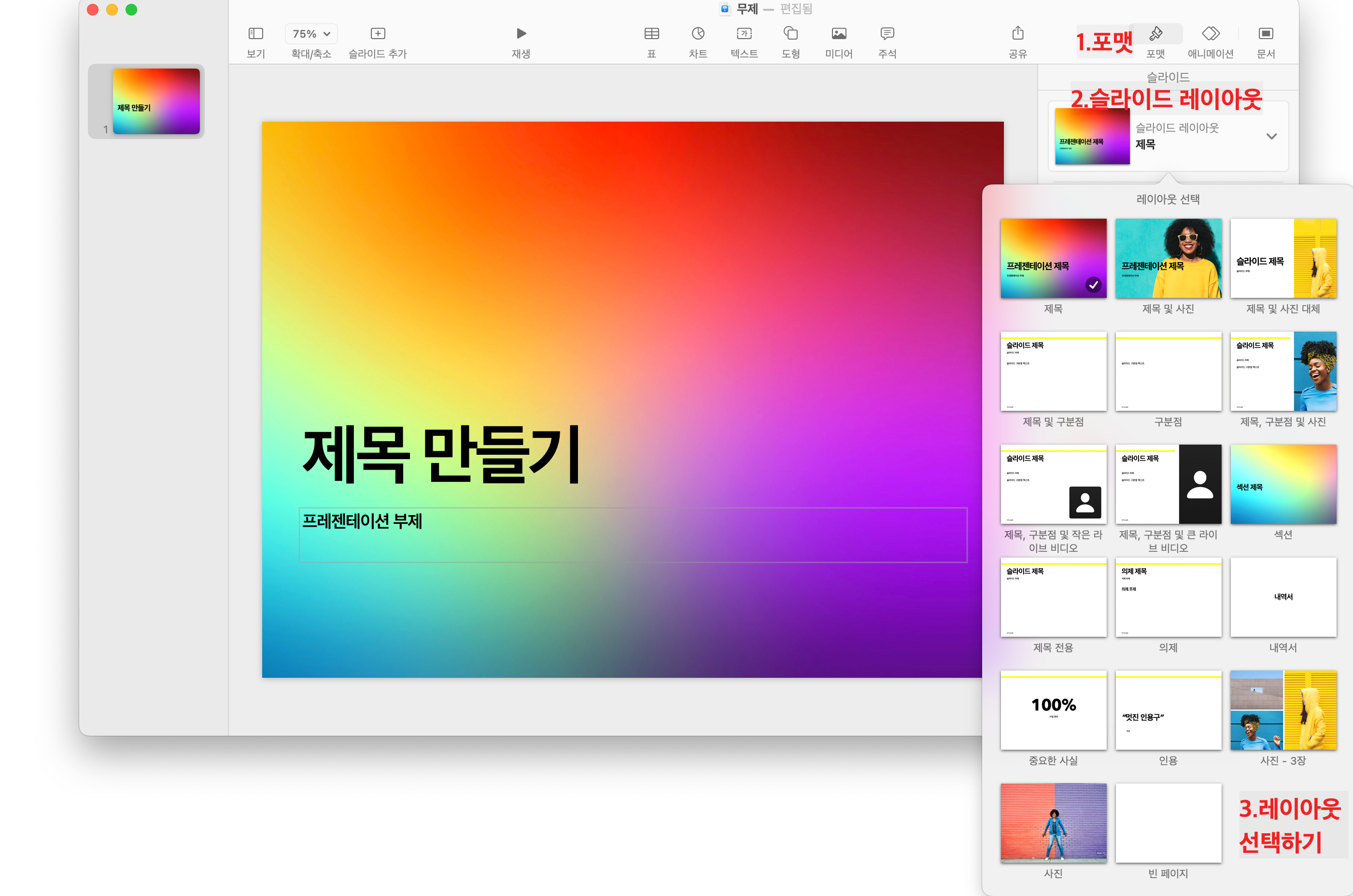Image resolution: width=1353 pixels, height=896 pixels.
Task: Expand the slide layout (슬라이드 레이아웃) chevron
Action: [1271, 137]
